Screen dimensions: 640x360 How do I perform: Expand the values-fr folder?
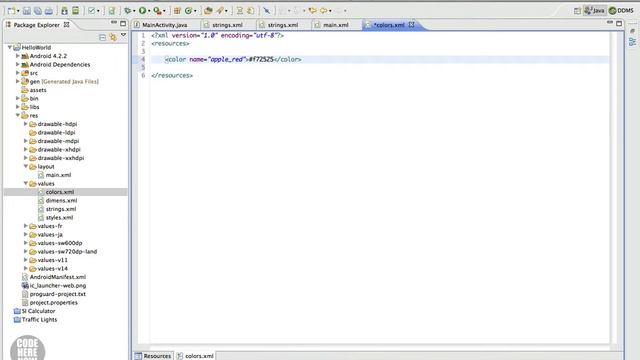[x=26, y=226]
